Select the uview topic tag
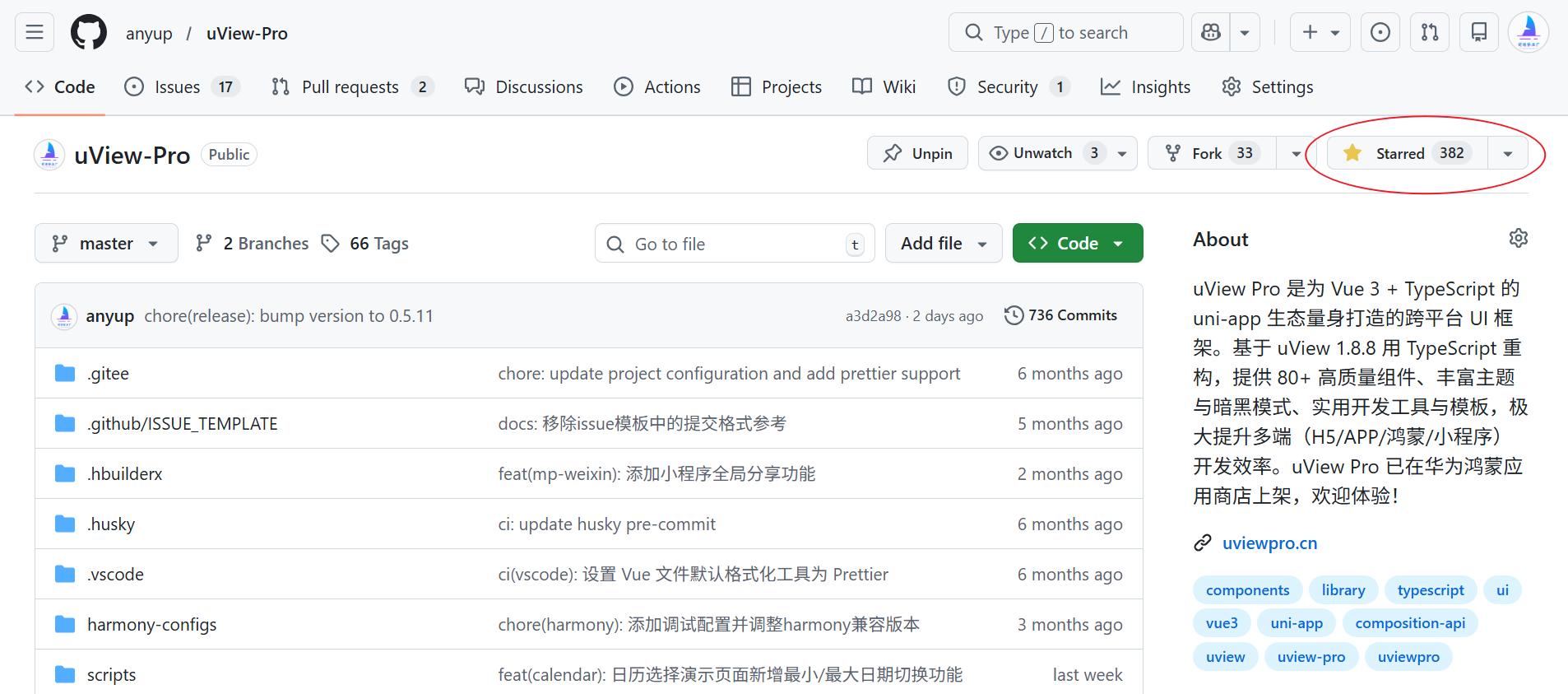 pyautogui.click(x=1226, y=657)
